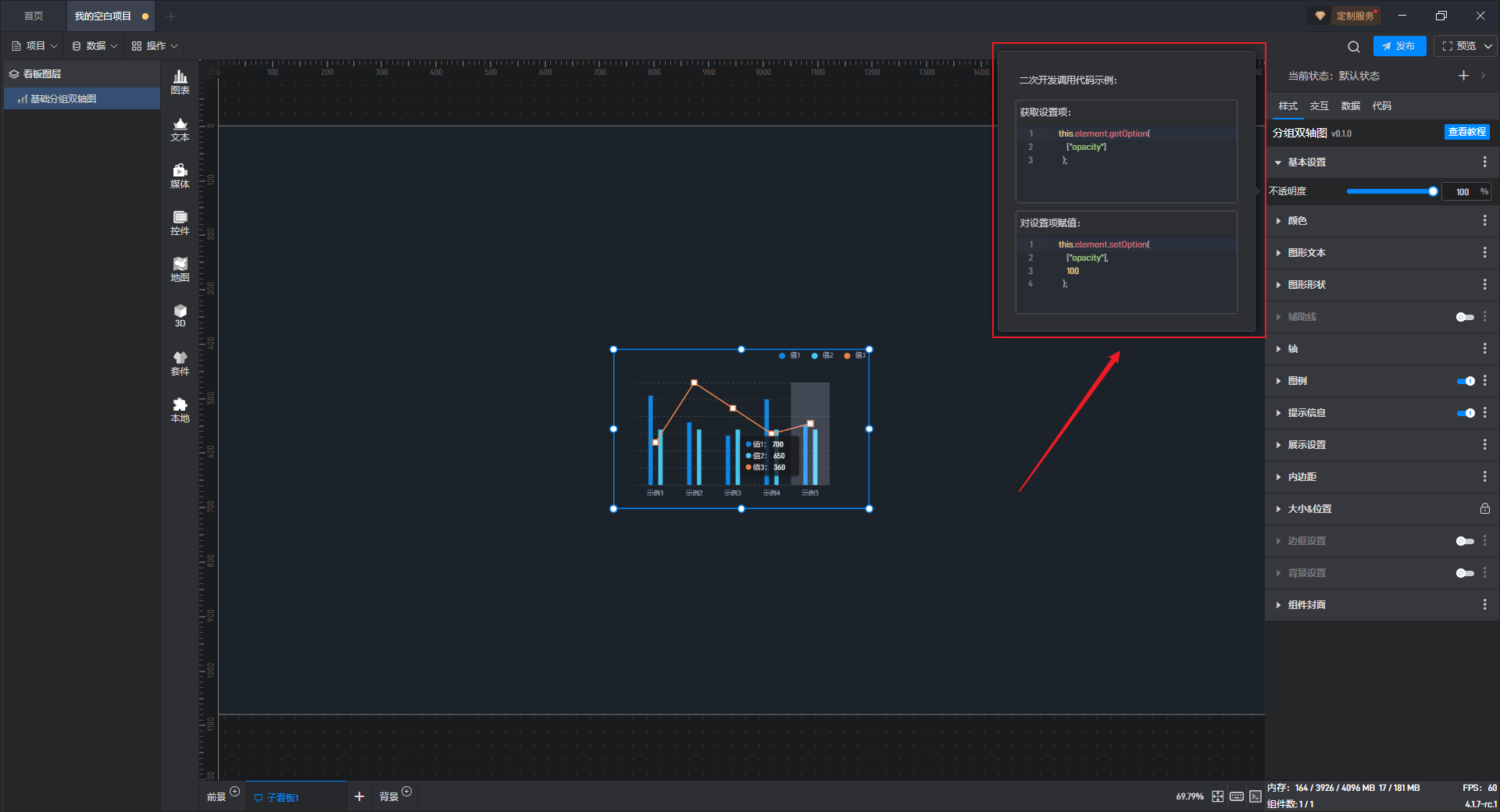Enable the 边框设置 border toggle
This screenshot has width=1500, height=812.
click(1465, 541)
